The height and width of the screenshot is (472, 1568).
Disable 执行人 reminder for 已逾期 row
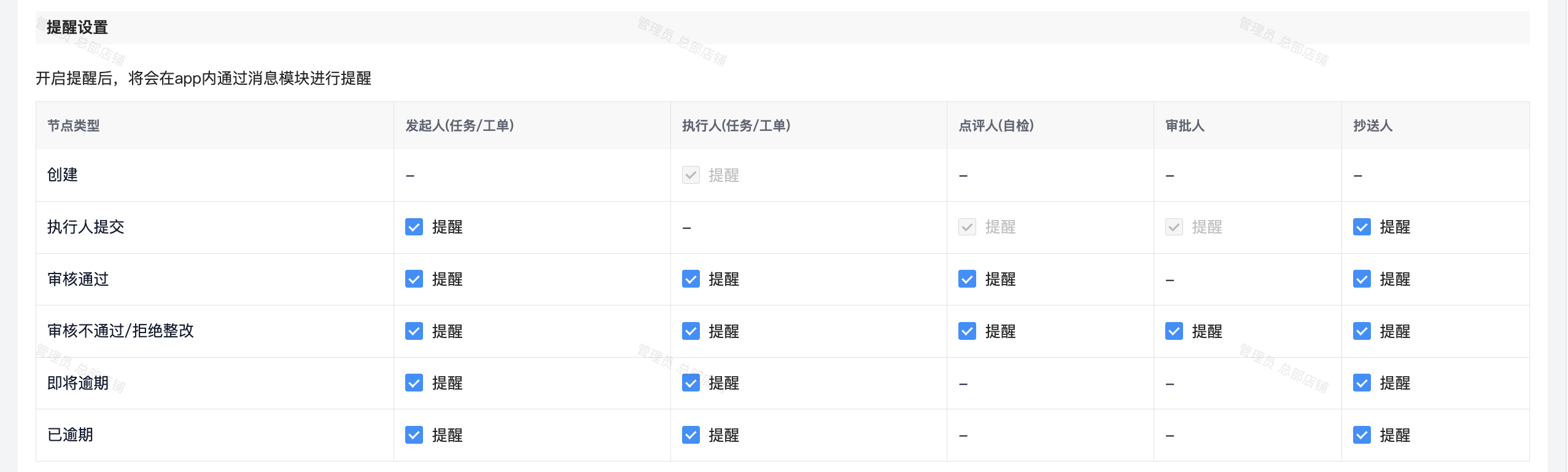691,436
